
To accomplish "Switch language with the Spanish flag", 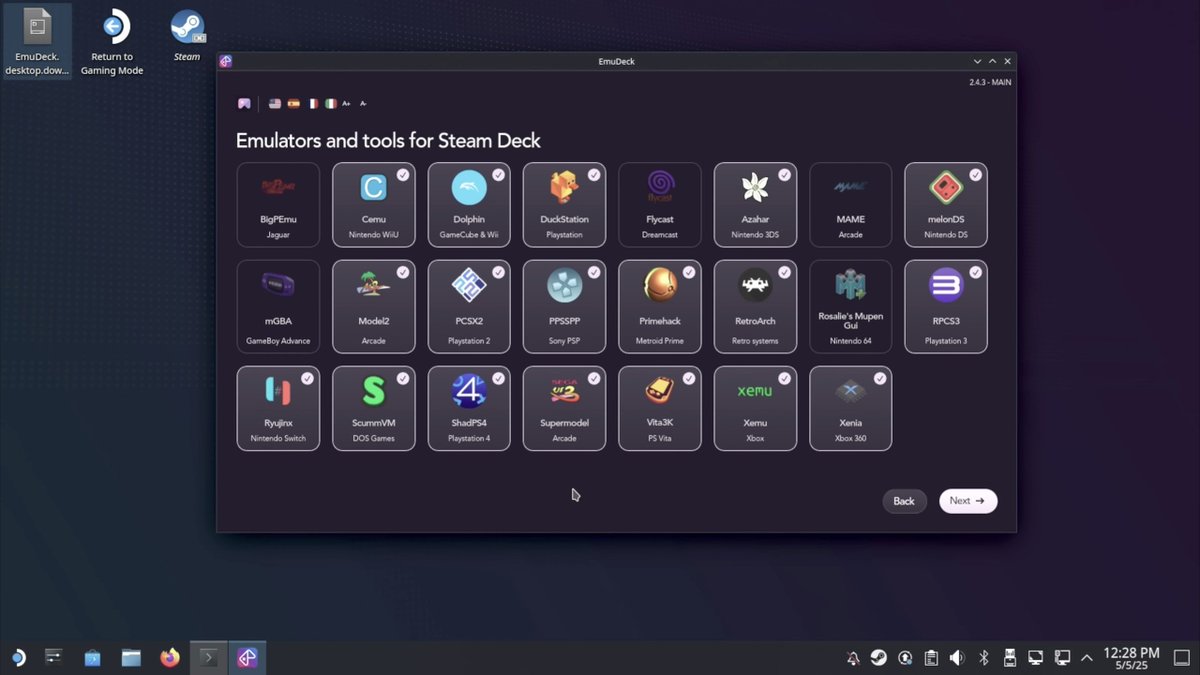I will (294, 103).
